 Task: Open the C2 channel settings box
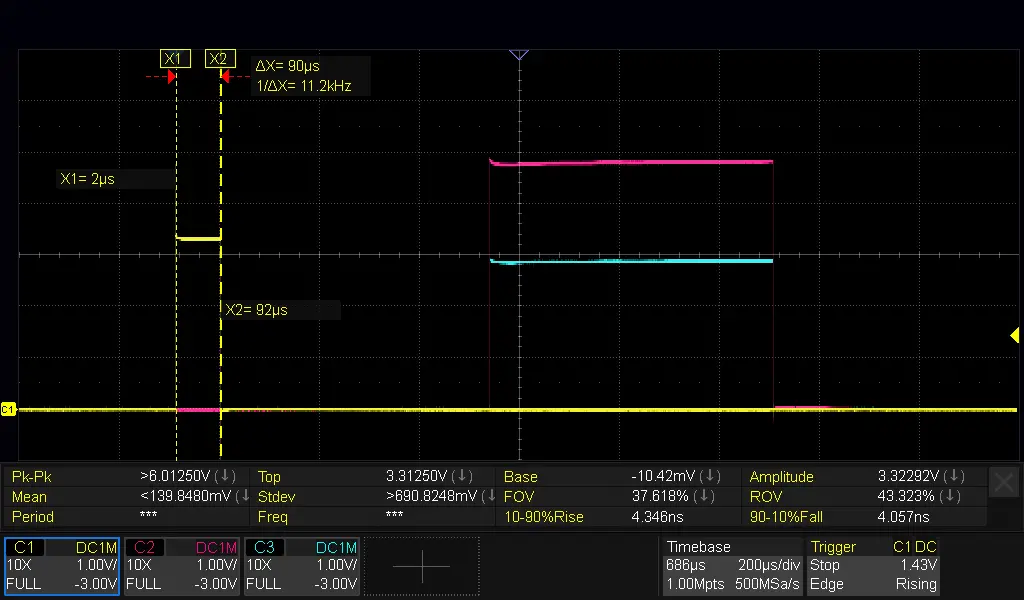coord(182,566)
